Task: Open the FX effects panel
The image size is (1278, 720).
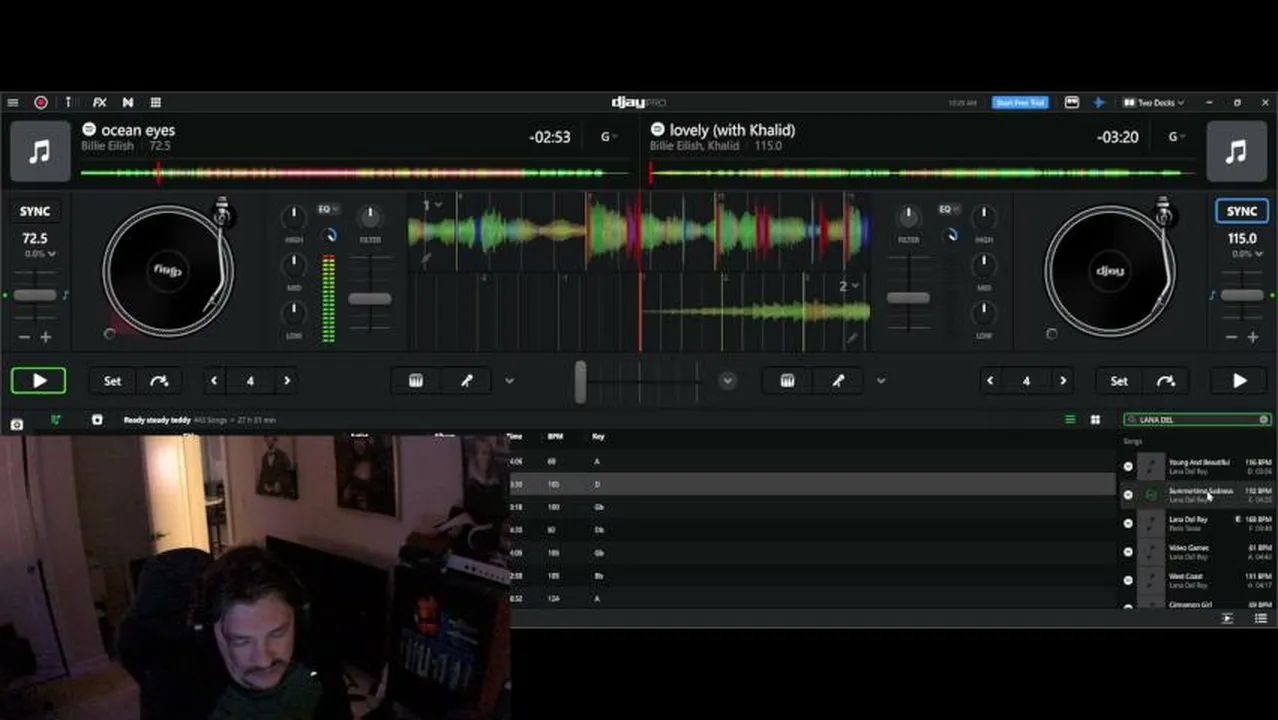Action: [x=99, y=102]
